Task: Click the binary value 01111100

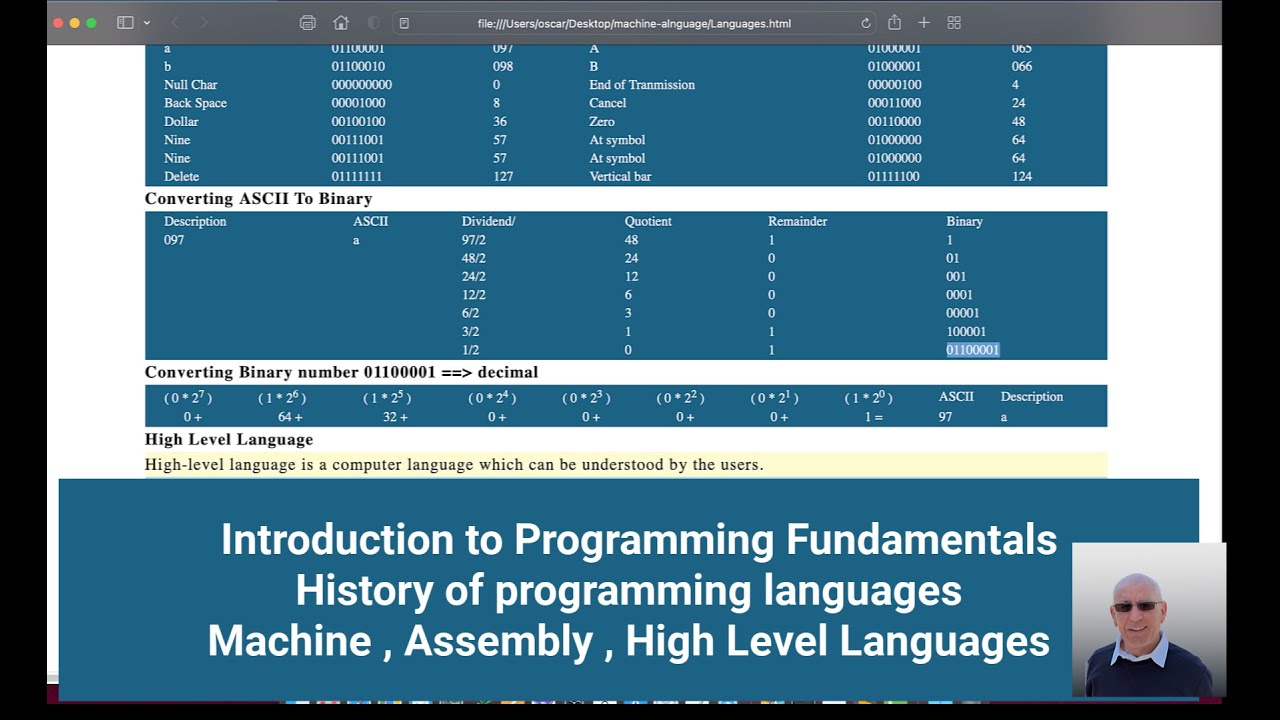Action: (x=894, y=176)
